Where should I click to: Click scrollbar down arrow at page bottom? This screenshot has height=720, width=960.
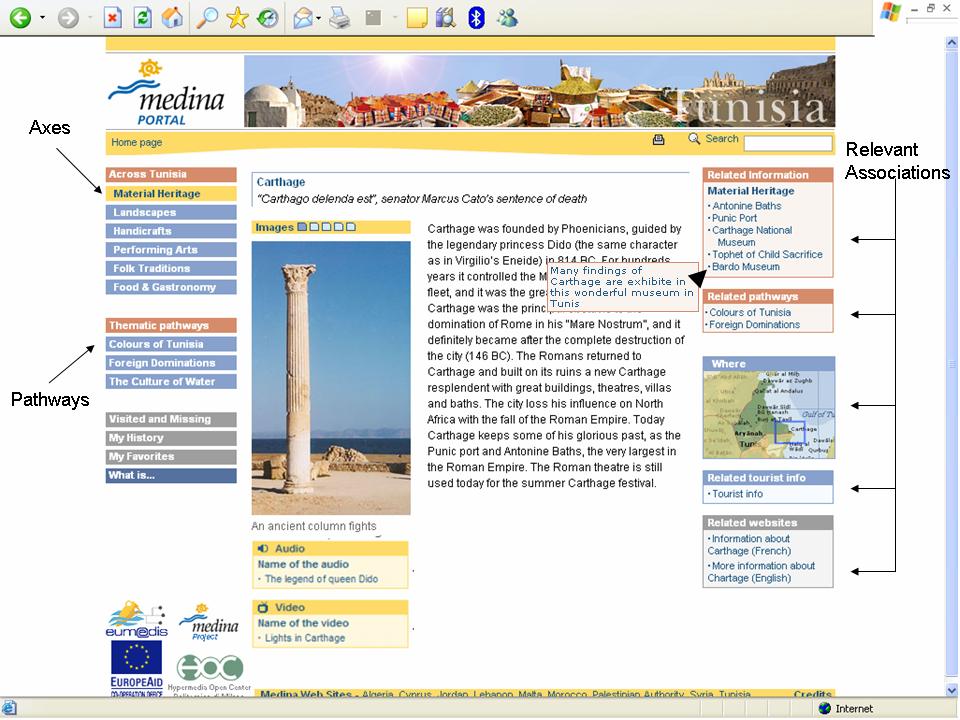click(x=951, y=690)
